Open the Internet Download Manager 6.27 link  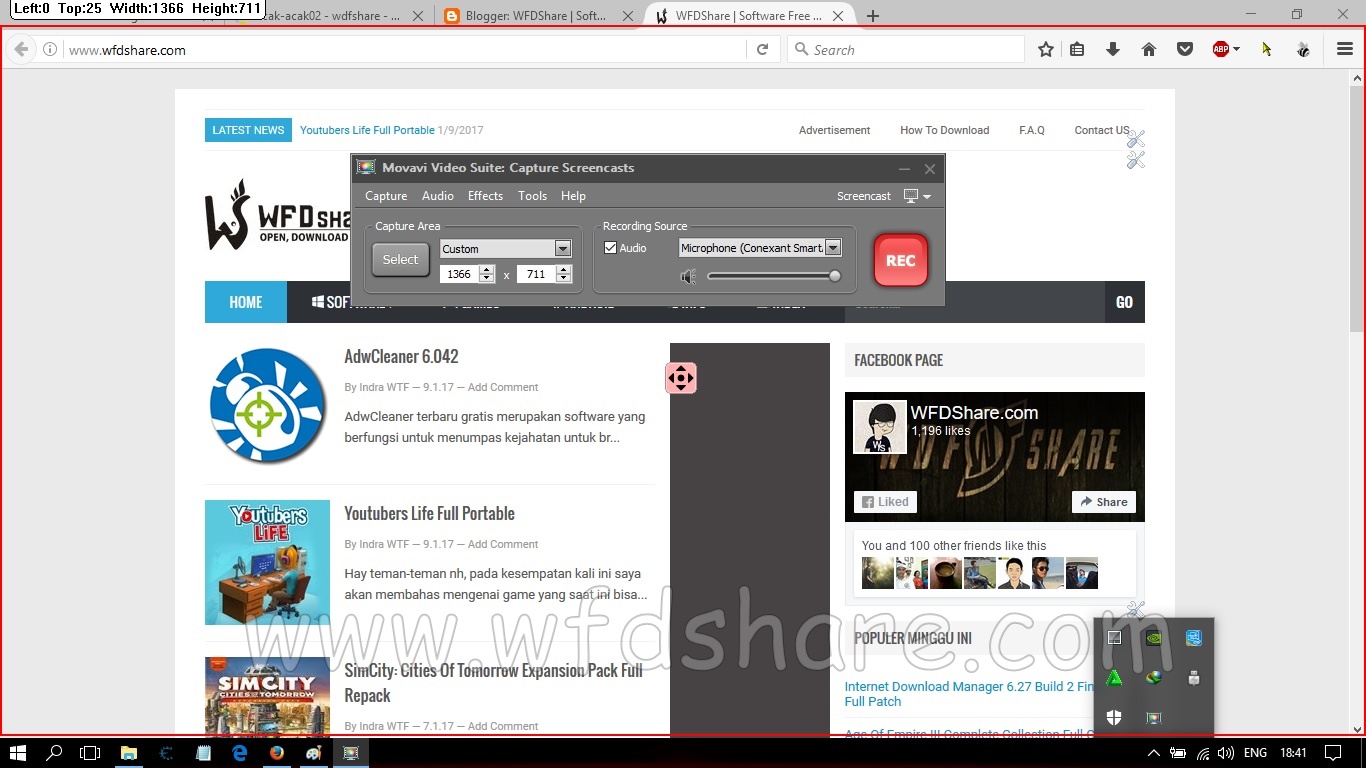(x=969, y=694)
